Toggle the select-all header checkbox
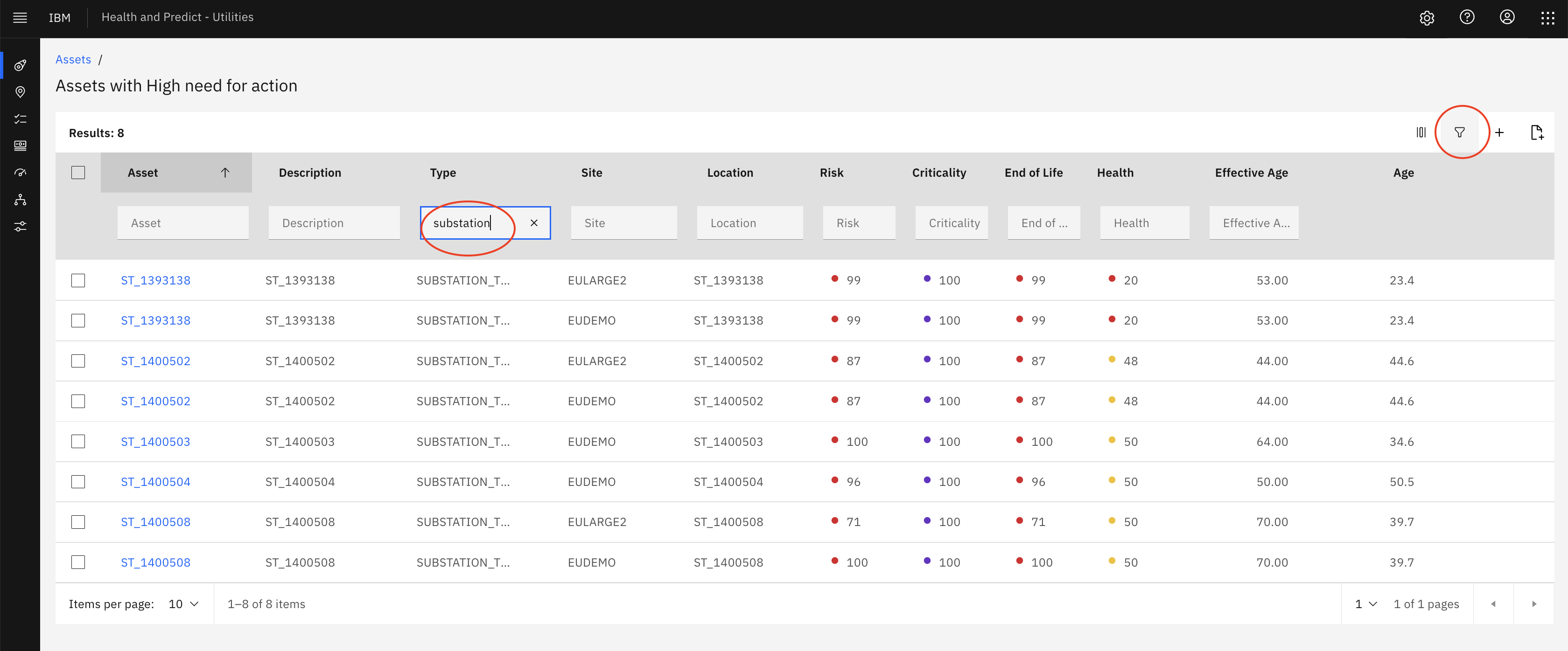 tap(78, 173)
